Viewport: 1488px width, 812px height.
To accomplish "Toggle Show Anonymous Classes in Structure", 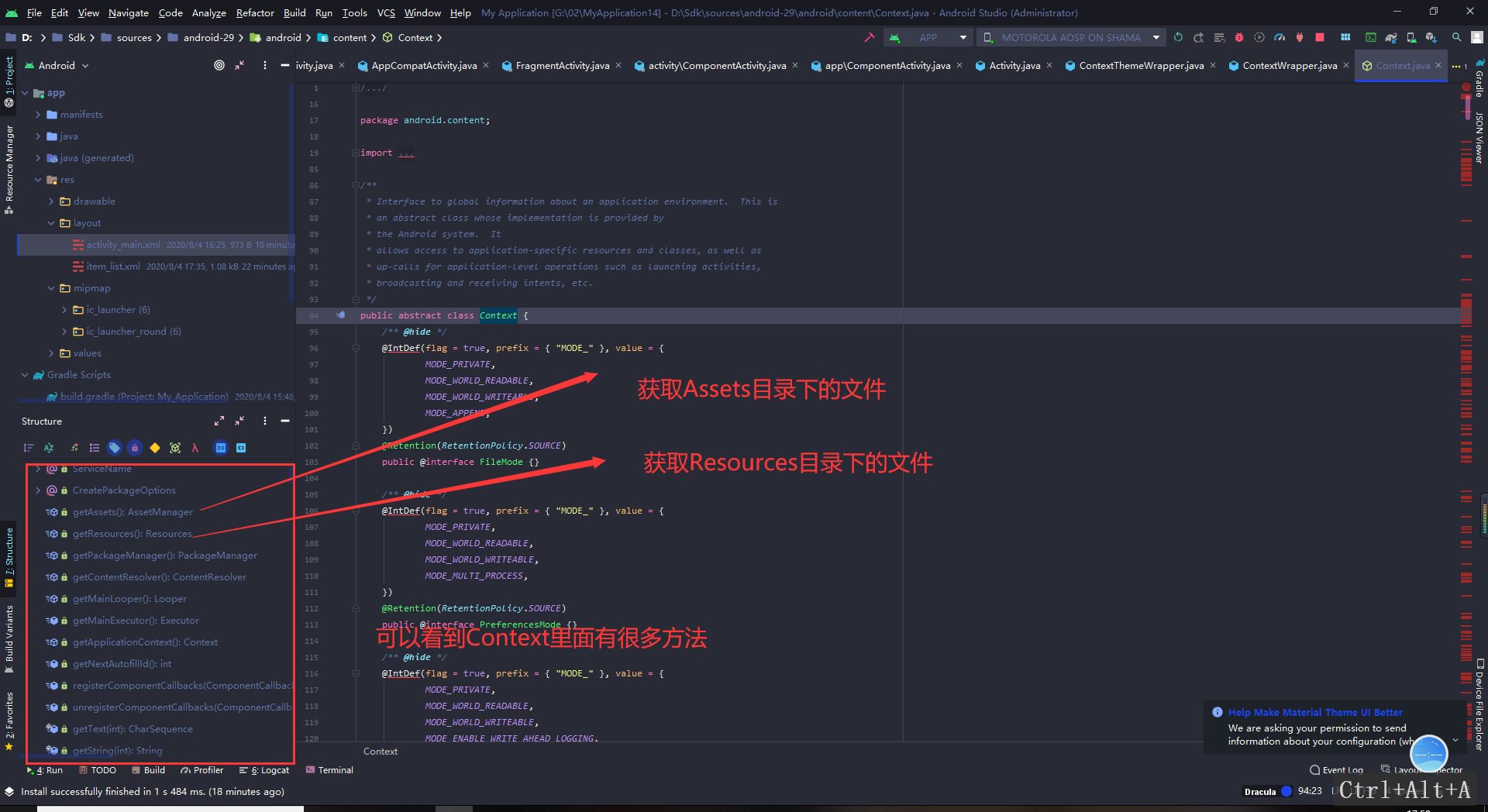I will point(175,448).
